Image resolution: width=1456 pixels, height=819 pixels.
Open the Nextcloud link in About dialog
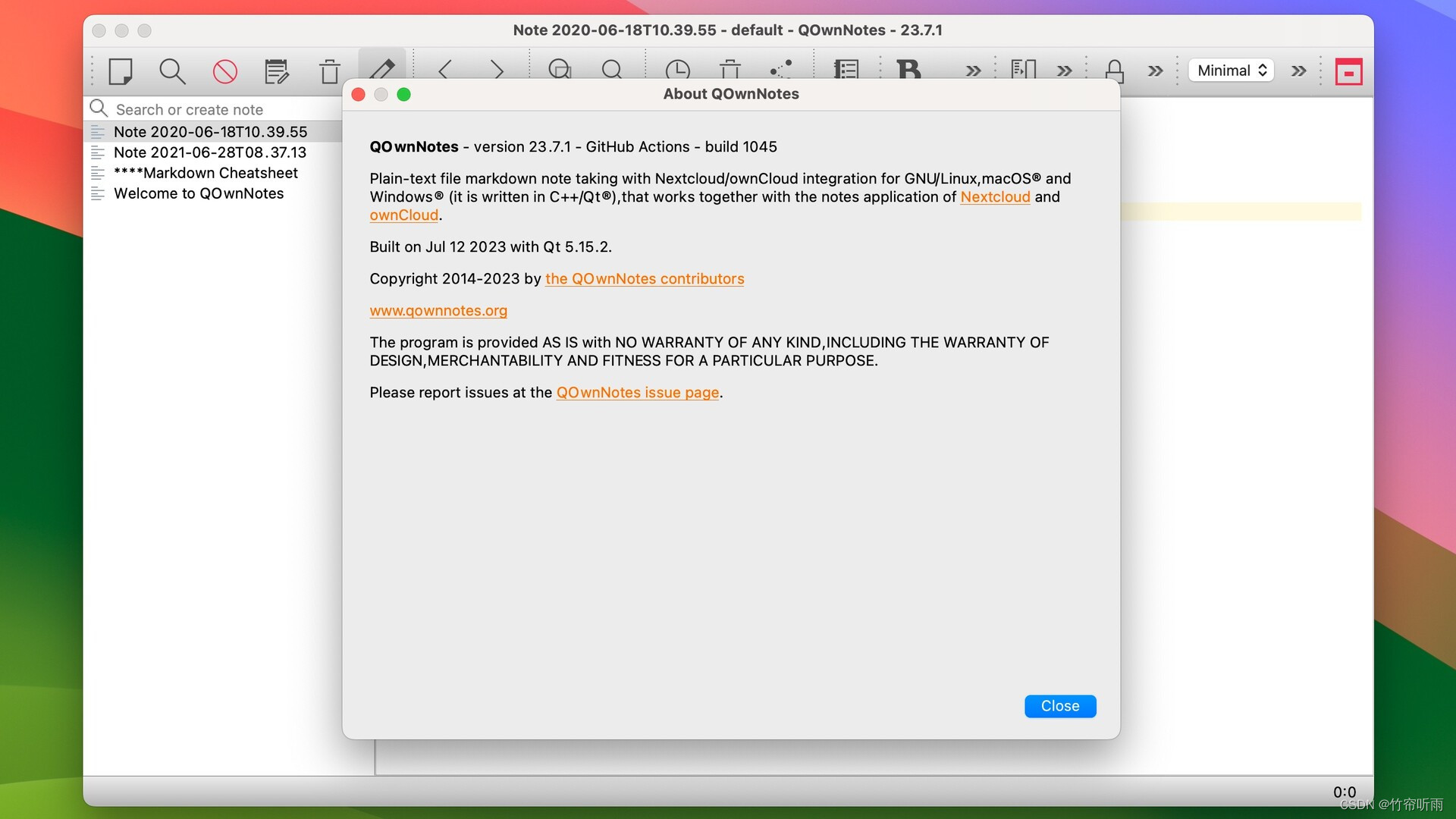coord(995,197)
